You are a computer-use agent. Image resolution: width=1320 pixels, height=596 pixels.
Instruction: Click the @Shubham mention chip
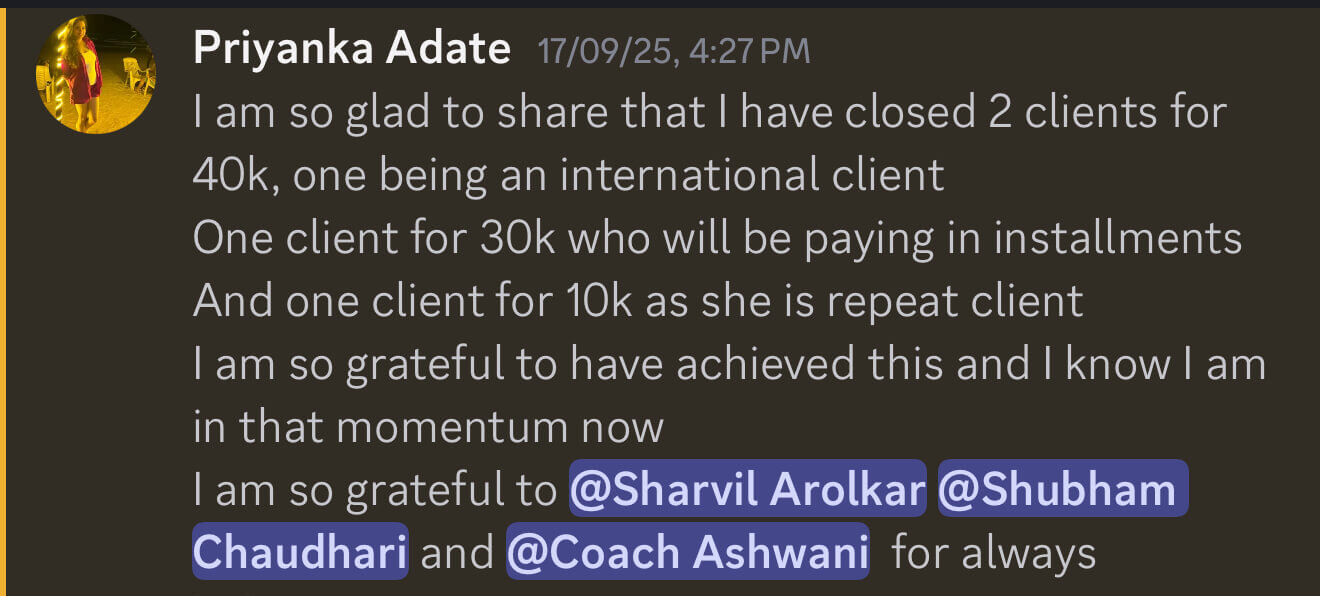pos(1062,489)
